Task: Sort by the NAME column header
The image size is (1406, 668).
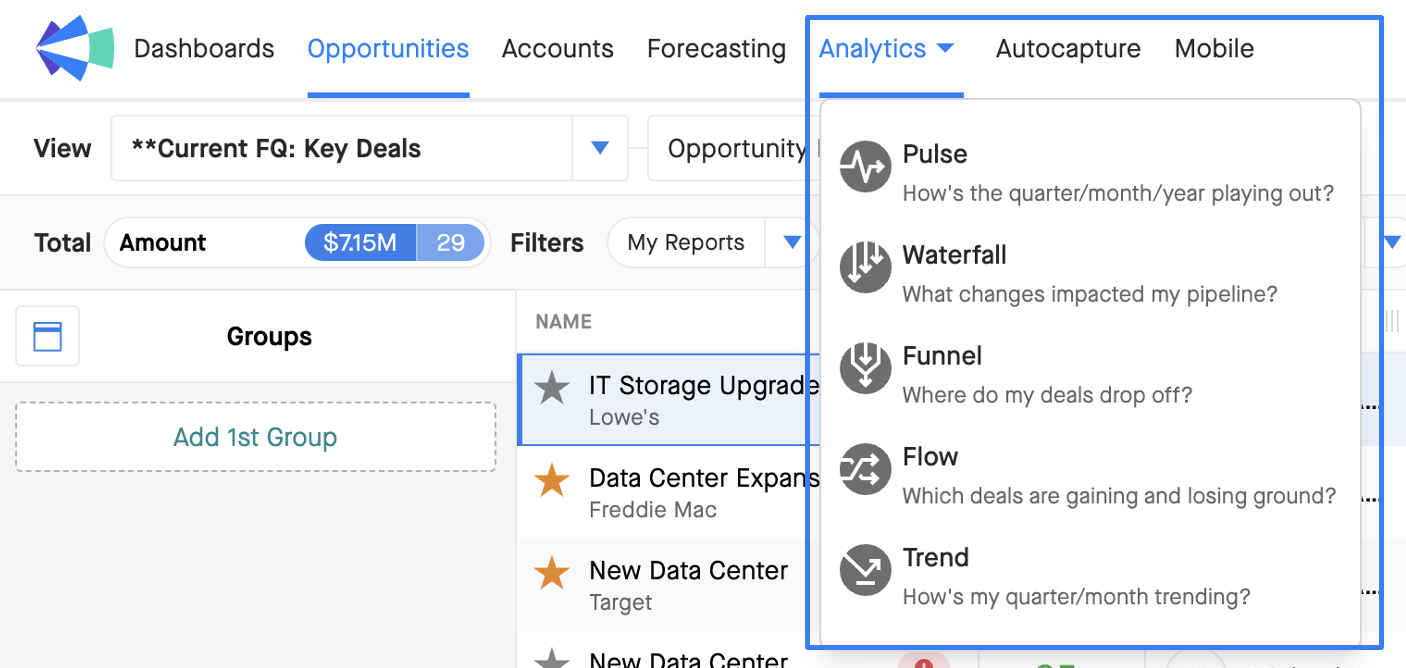Action: 564,321
